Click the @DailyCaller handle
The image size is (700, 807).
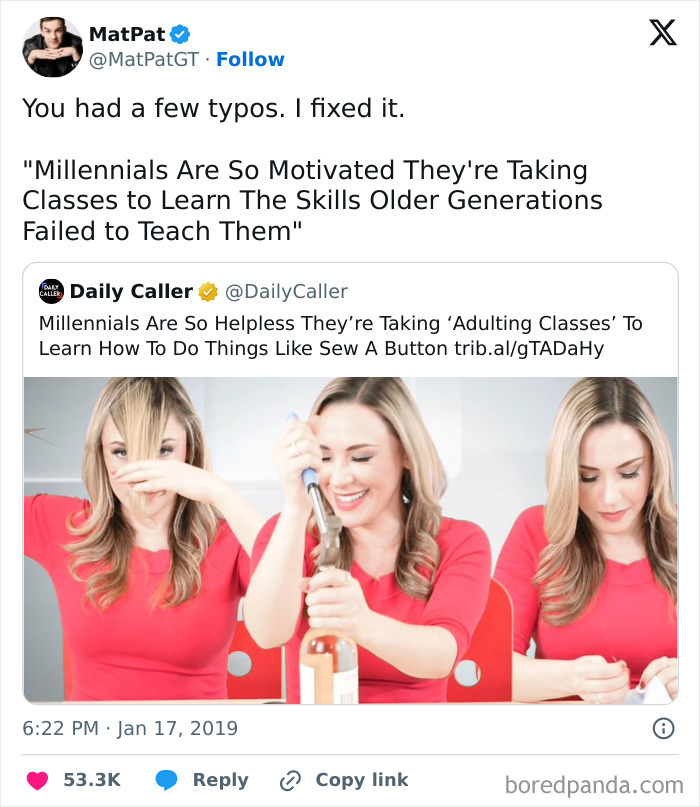click(x=286, y=292)
